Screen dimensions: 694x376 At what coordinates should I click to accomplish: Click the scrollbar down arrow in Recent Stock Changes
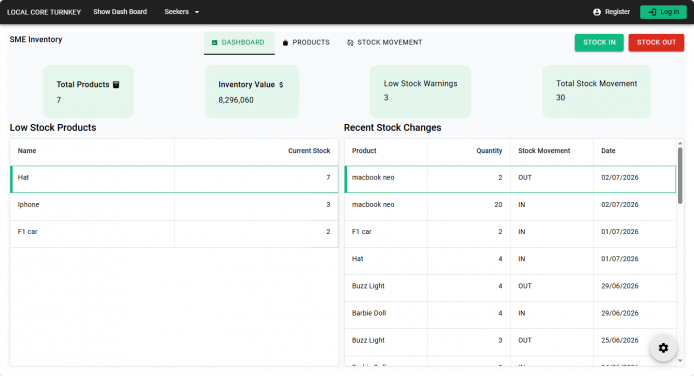[680, 361]
